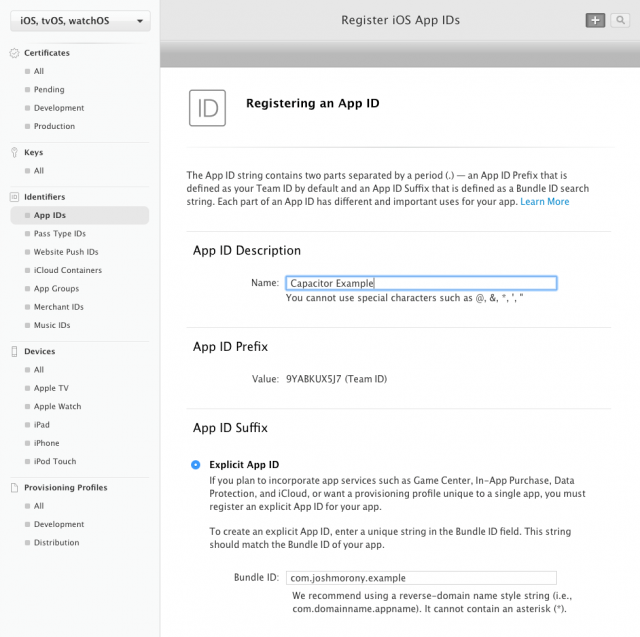Open the iOS, tvOS, watchOS platform dropdown
This screenshot has height=637, width=640.
tap(80, 21)
